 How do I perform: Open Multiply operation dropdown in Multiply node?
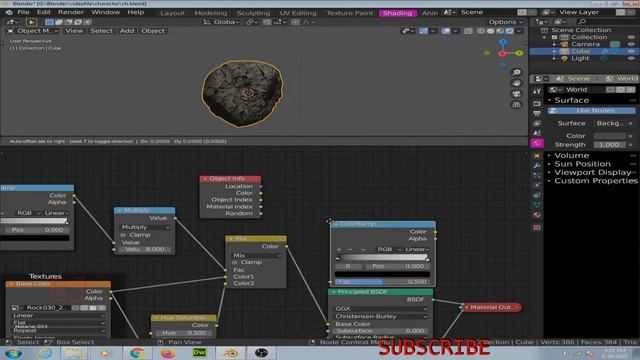pos(145,227)
